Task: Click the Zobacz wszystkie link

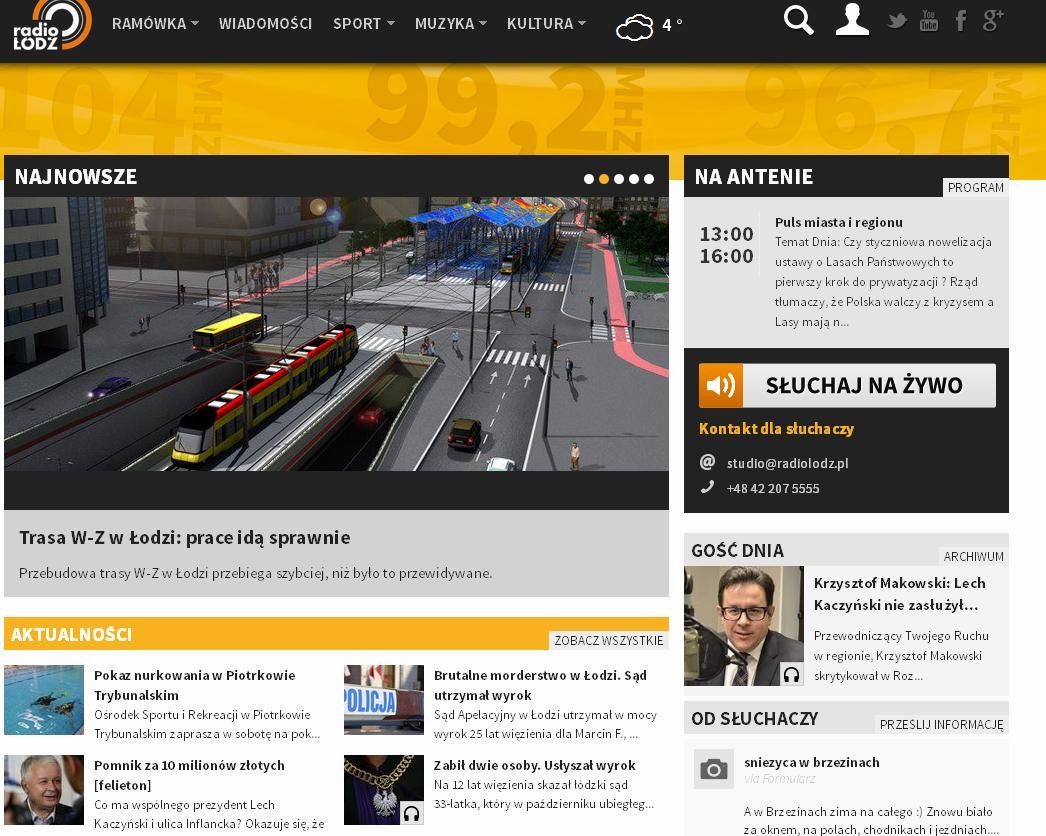Action: click(x=608, y=641)
